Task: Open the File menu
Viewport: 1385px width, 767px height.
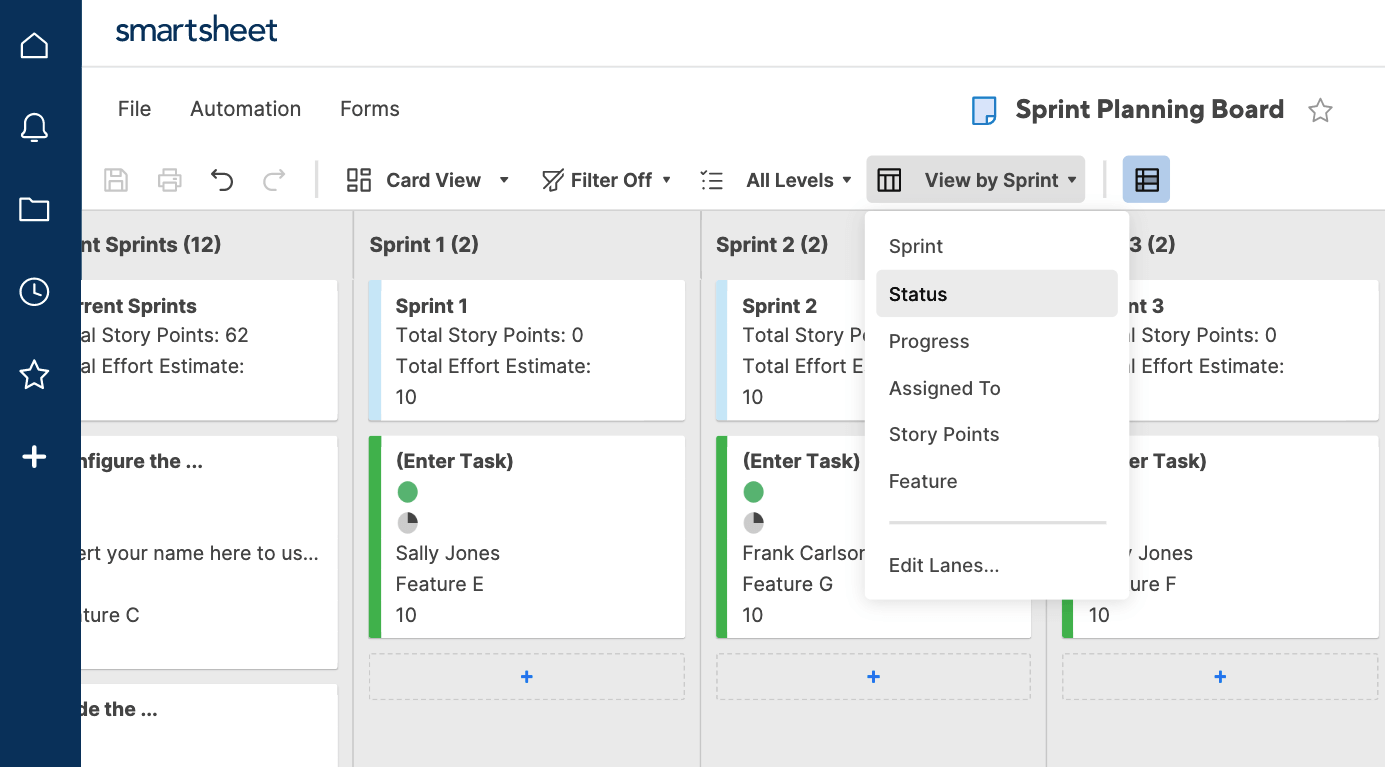Action: [x=134, y=108]
